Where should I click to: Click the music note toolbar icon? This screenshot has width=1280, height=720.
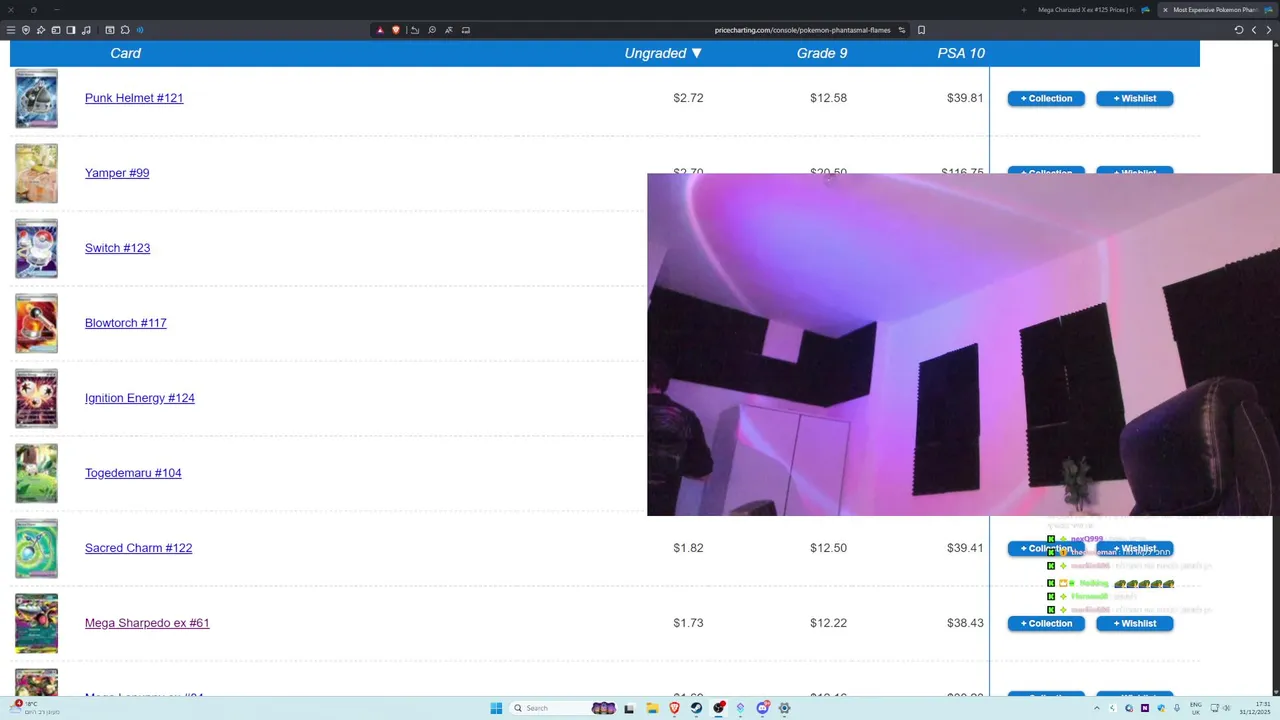click(x=86, y=30)
